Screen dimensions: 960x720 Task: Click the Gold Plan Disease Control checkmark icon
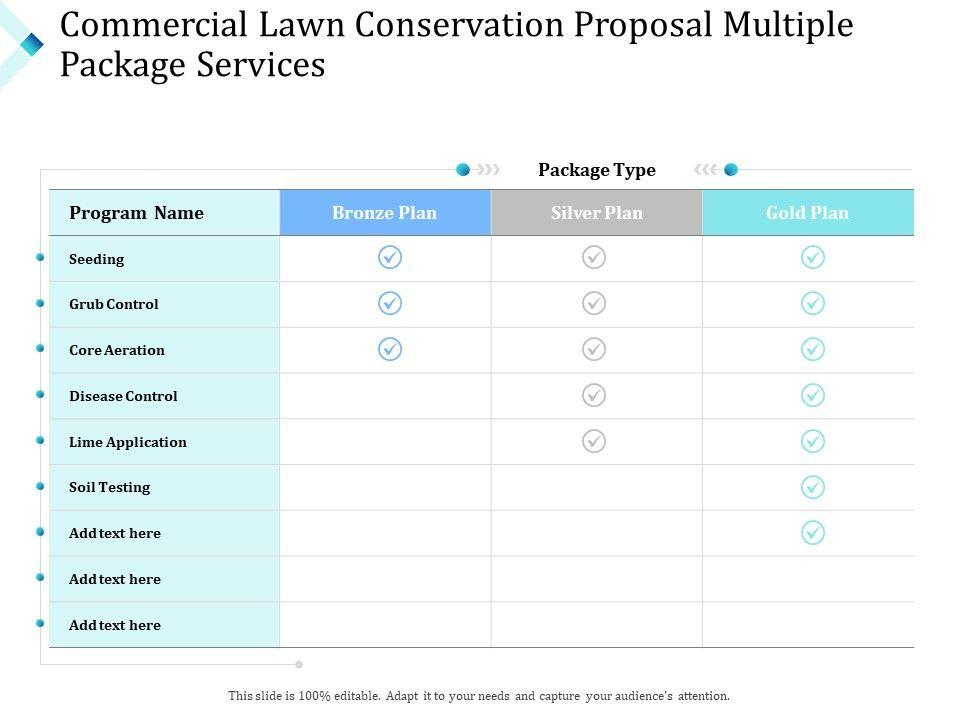click(x=813, y=395)
